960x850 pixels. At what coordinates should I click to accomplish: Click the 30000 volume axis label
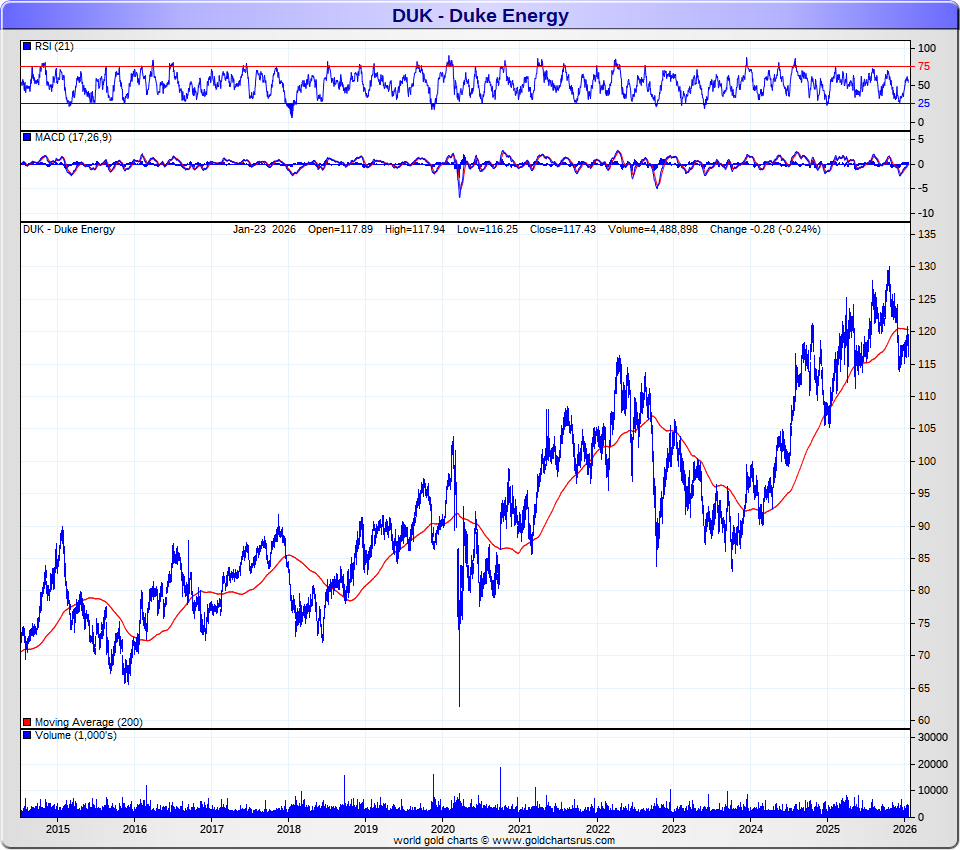932,737
